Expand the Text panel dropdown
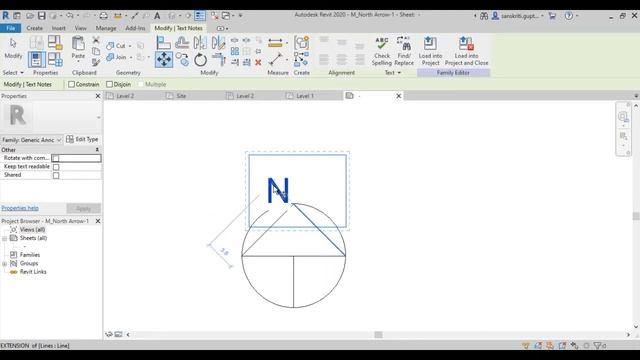This screenshot has width=640, height=360. tap(393, 73)
